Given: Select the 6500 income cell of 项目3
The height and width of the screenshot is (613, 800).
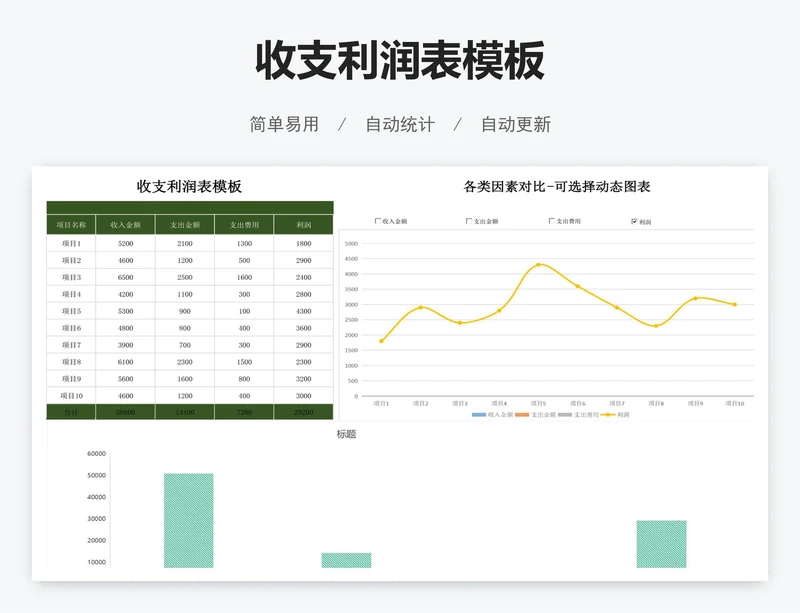Looking at the screenshot, I should (x=125, y=277).
